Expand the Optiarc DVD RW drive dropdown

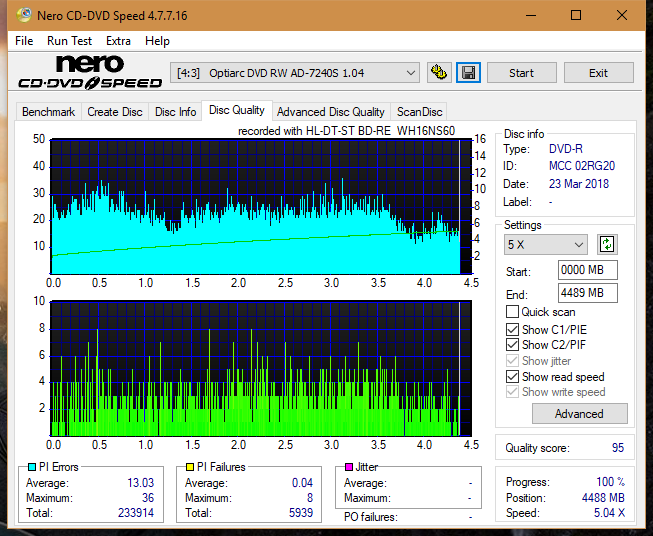[295, 73]
